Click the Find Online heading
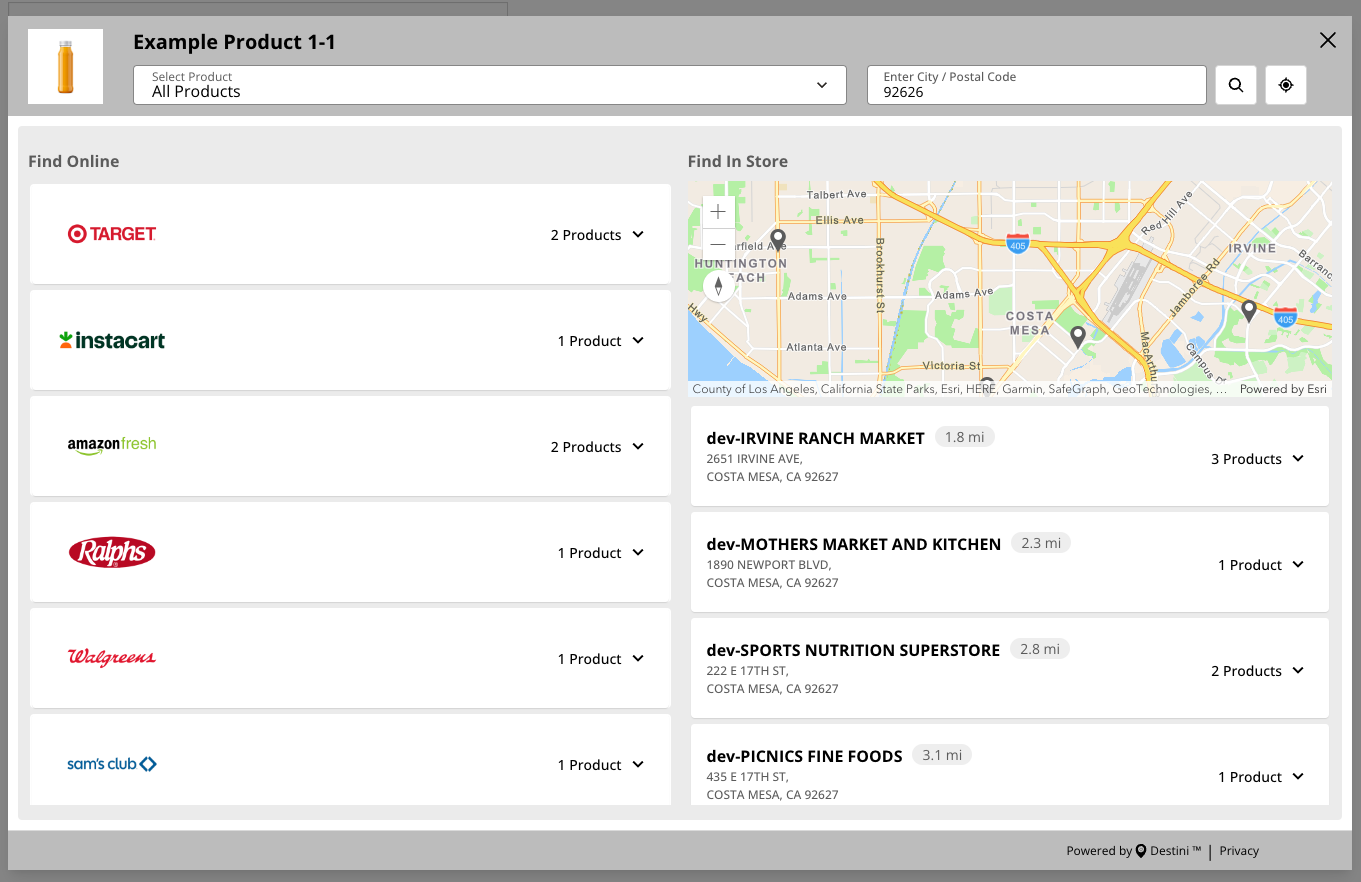 tap(73, 161)
